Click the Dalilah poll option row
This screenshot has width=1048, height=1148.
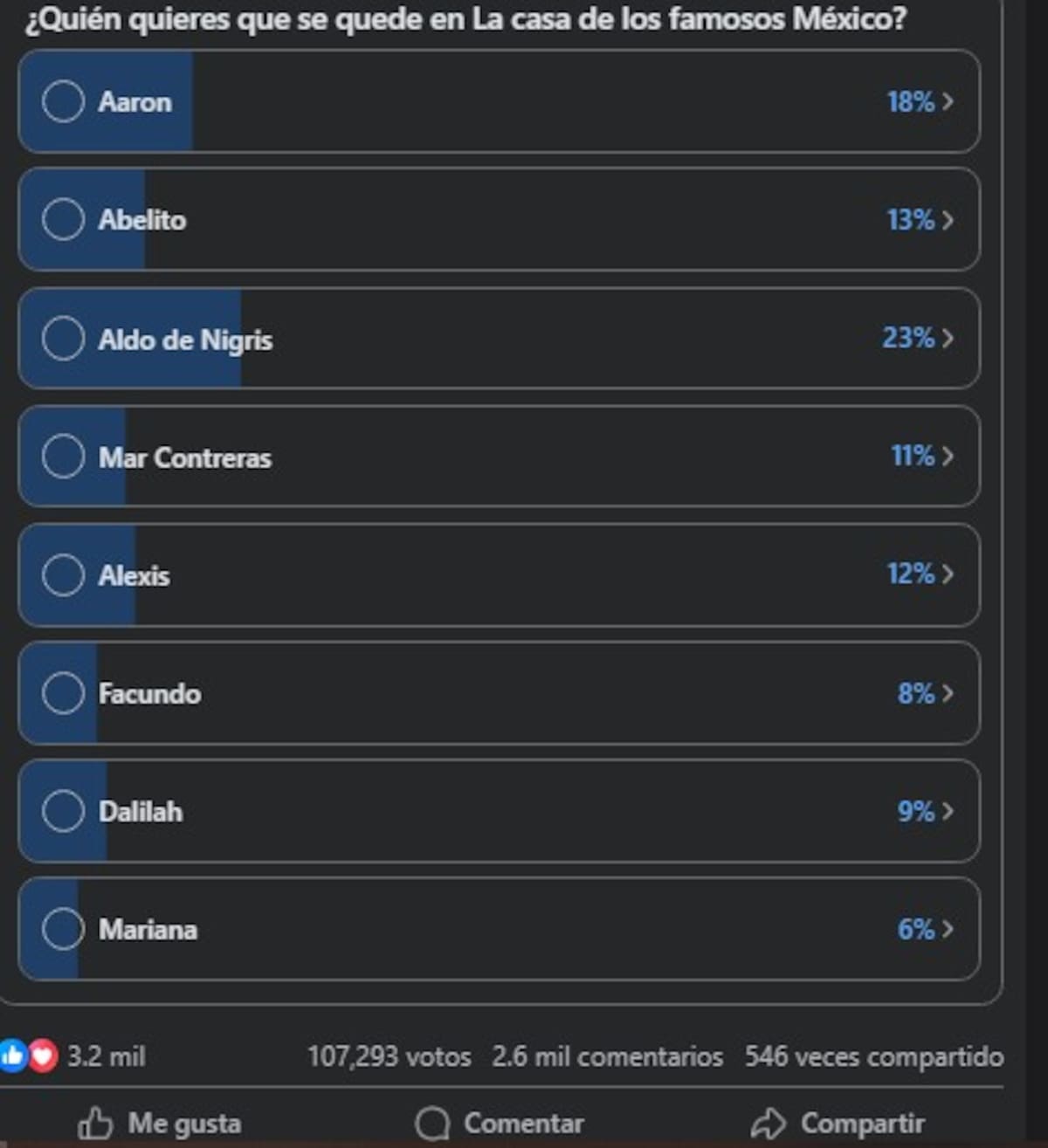tap(499, 811)
